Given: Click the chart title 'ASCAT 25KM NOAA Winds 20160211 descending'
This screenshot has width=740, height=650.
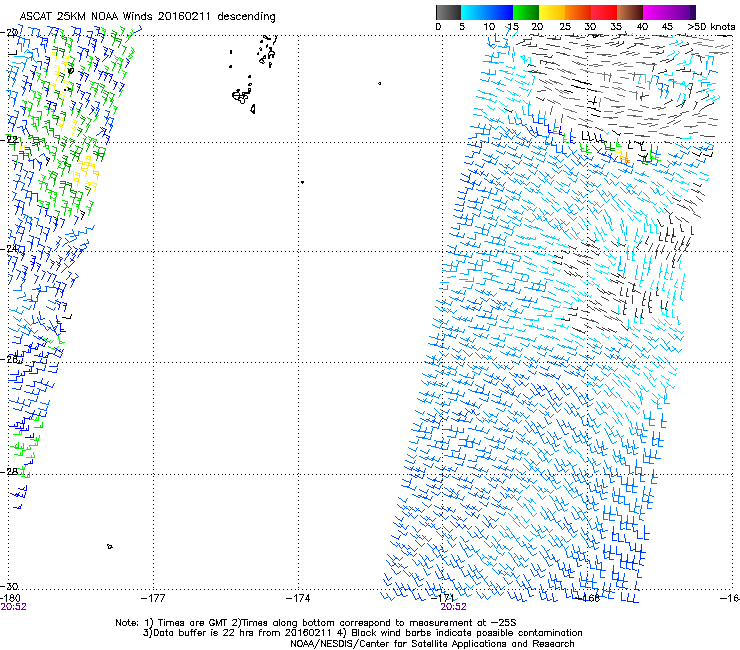Looking at the screenshot, I should tap(147, 16).
